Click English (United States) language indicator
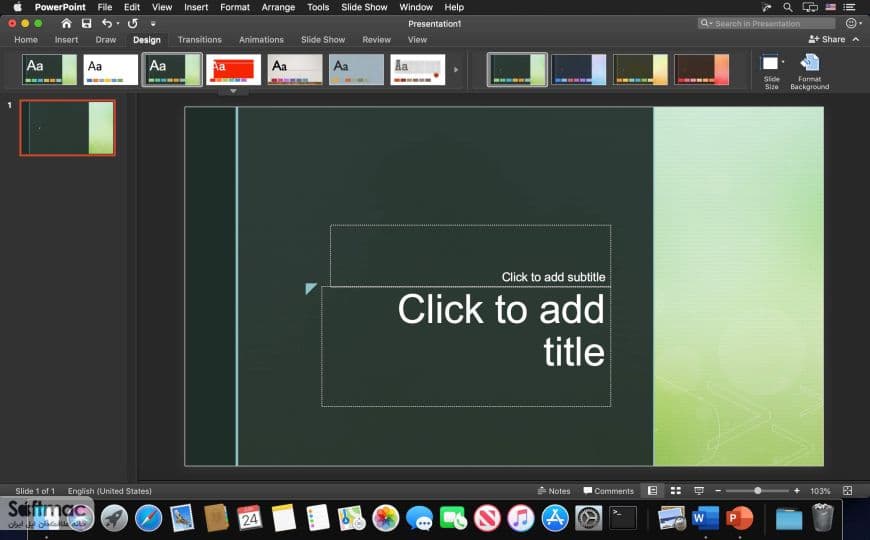 point(109,491)
